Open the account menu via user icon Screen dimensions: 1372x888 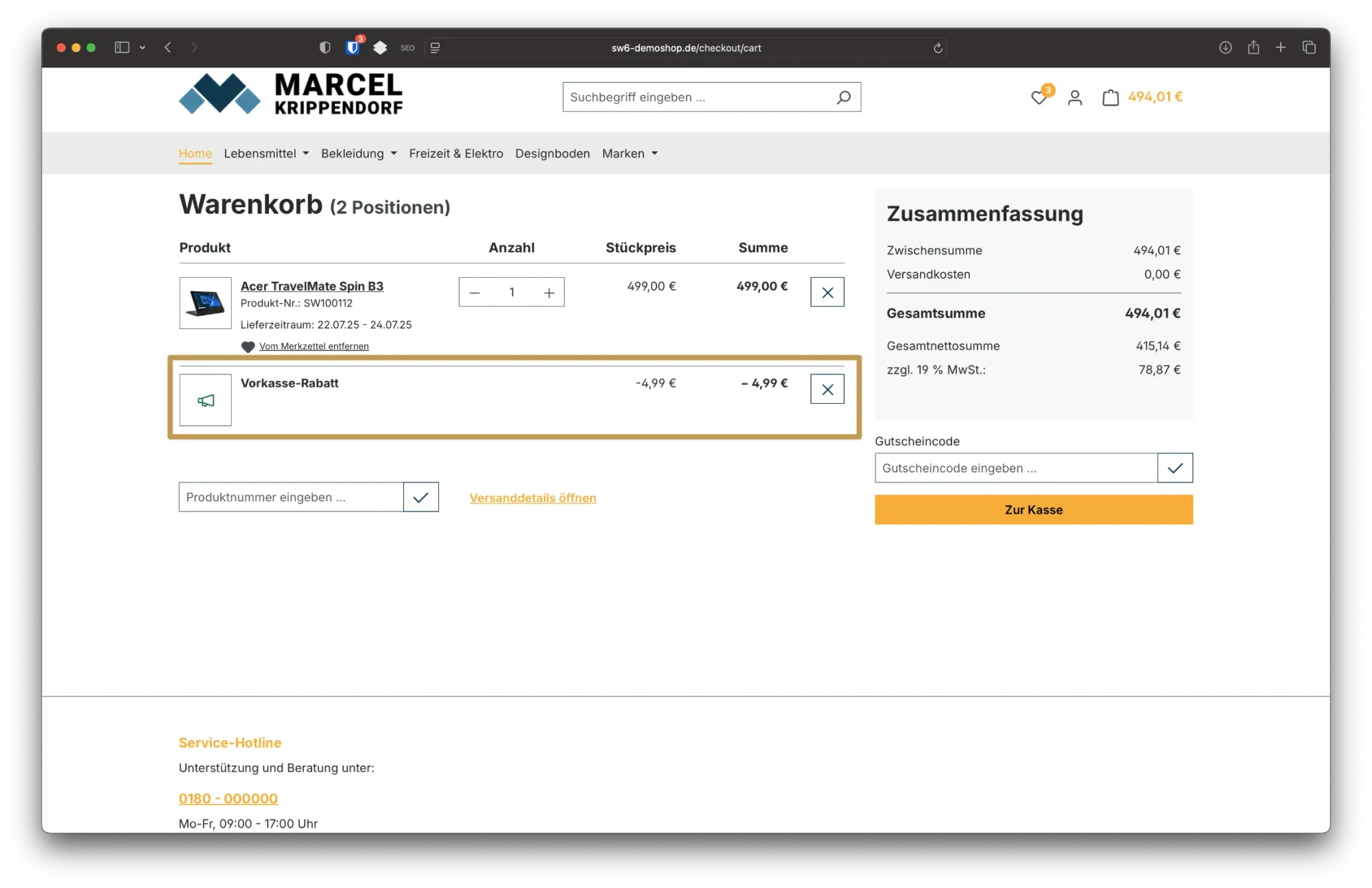[1074, 97]
